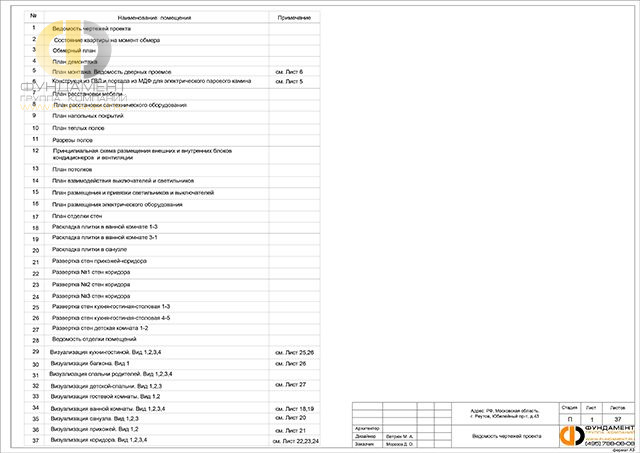This screenshot has width=640, height=453.
Task: Select 'Развертка стен кухня-гостиная-столовая 4-5'
Action: (111, 318)
